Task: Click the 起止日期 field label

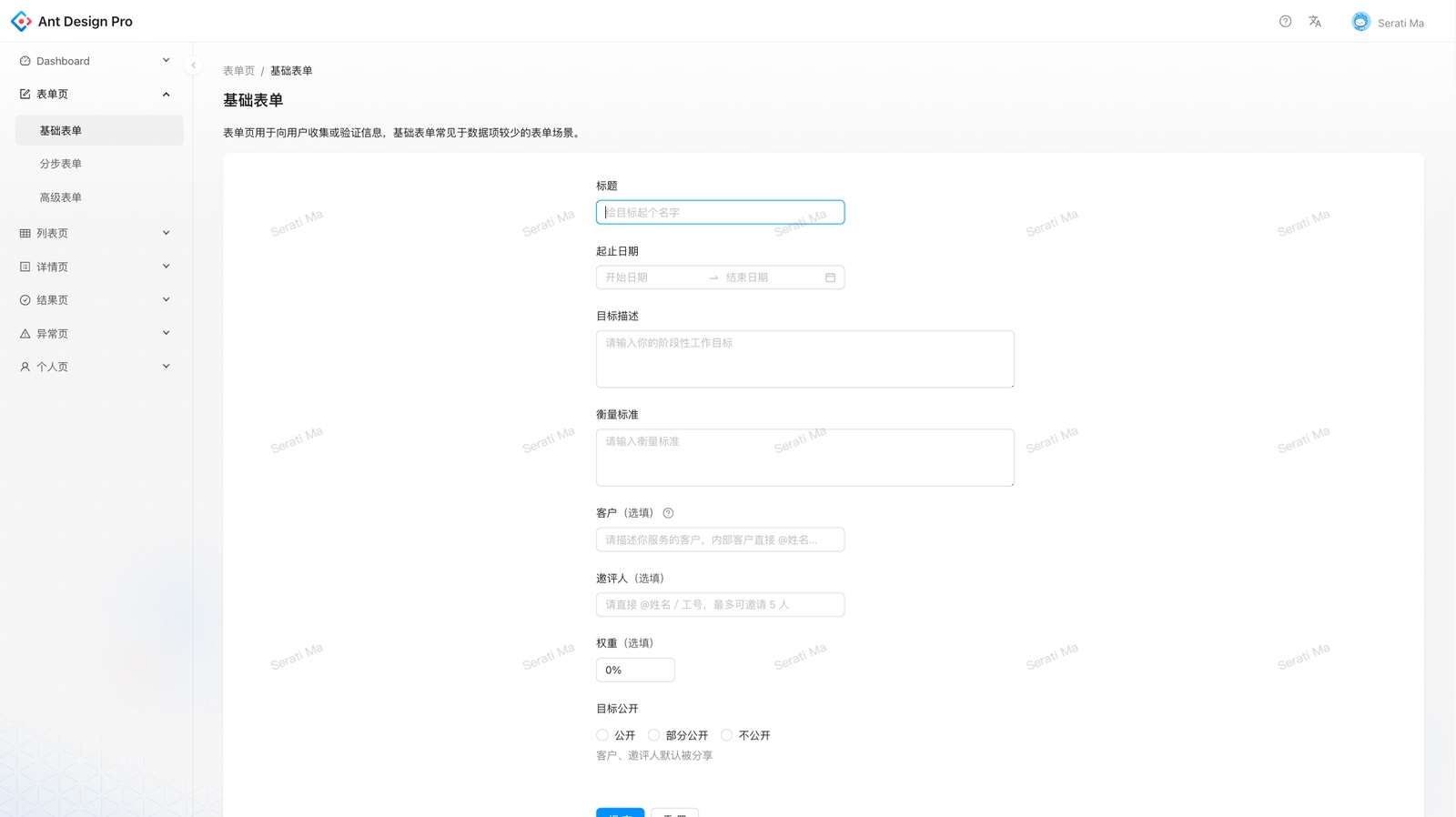Action: coord(617,251)
